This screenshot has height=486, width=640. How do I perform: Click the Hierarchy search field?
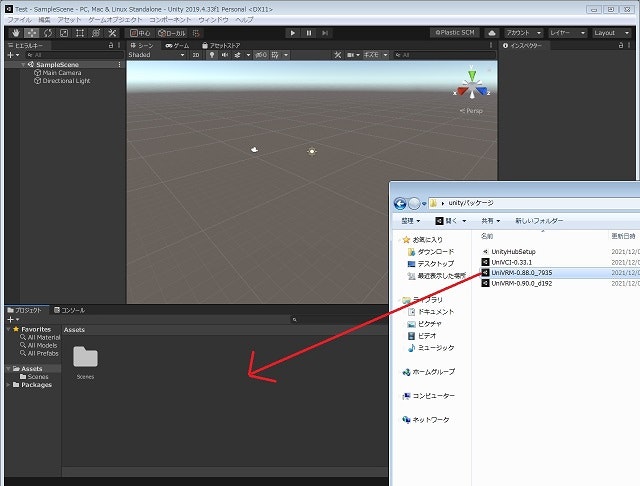74,55
